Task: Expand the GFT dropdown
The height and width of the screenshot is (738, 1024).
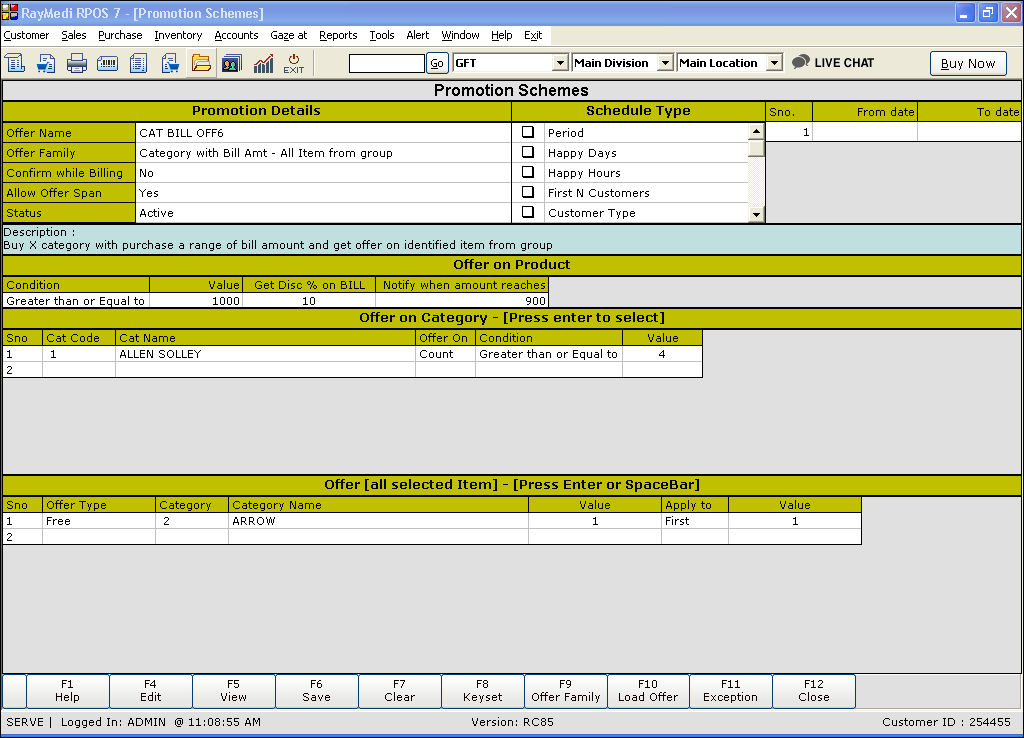Action: [560, 63]
